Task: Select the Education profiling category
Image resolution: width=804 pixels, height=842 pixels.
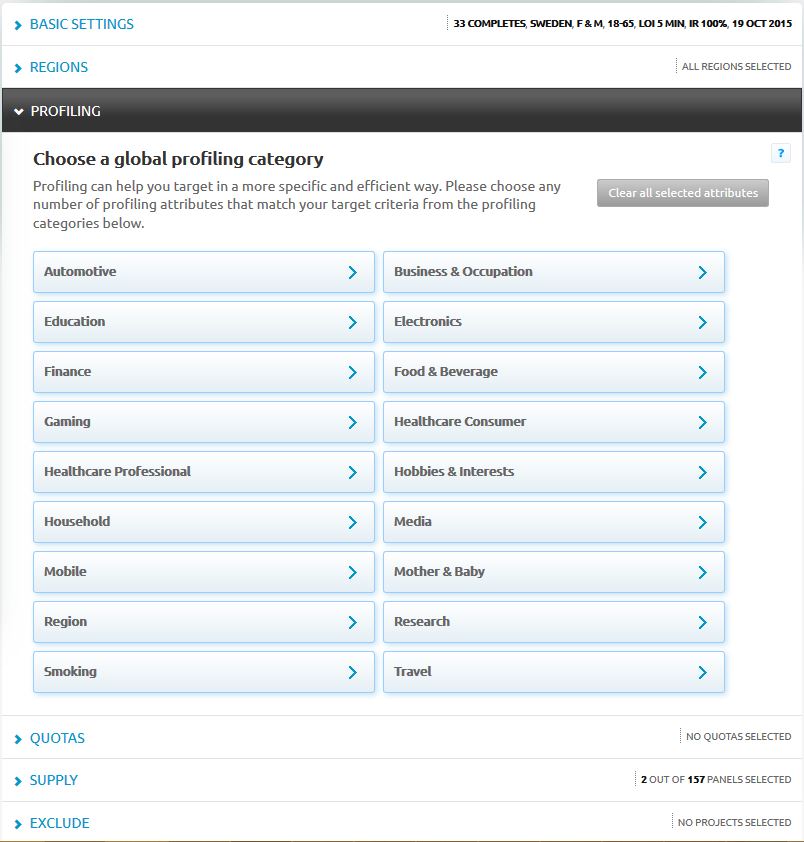Action: coord(203,322)
